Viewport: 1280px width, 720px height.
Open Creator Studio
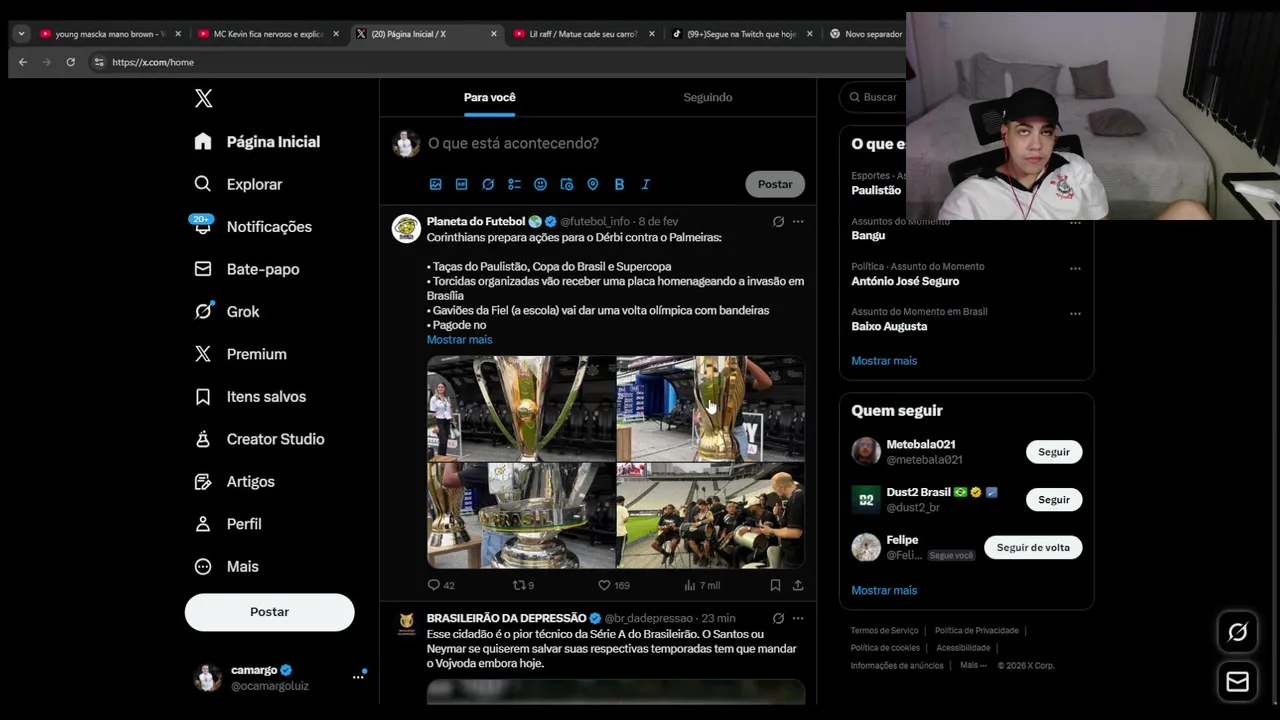pyautogui.click(x=259, y=439)
